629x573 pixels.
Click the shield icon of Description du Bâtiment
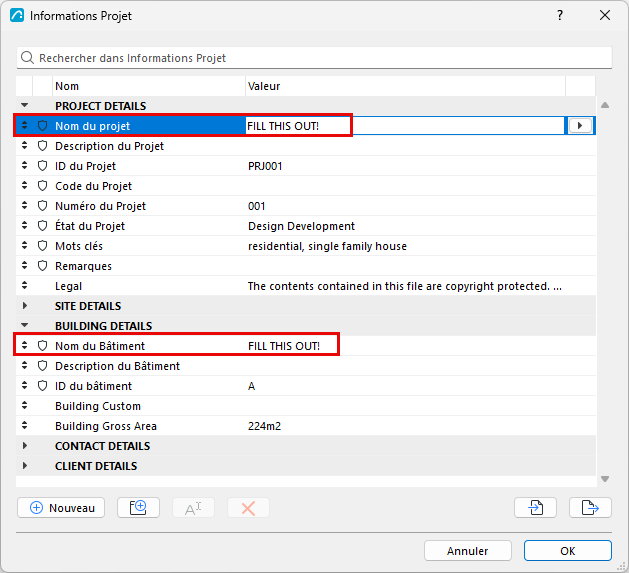pyautogui.click(x=43, y=366)
